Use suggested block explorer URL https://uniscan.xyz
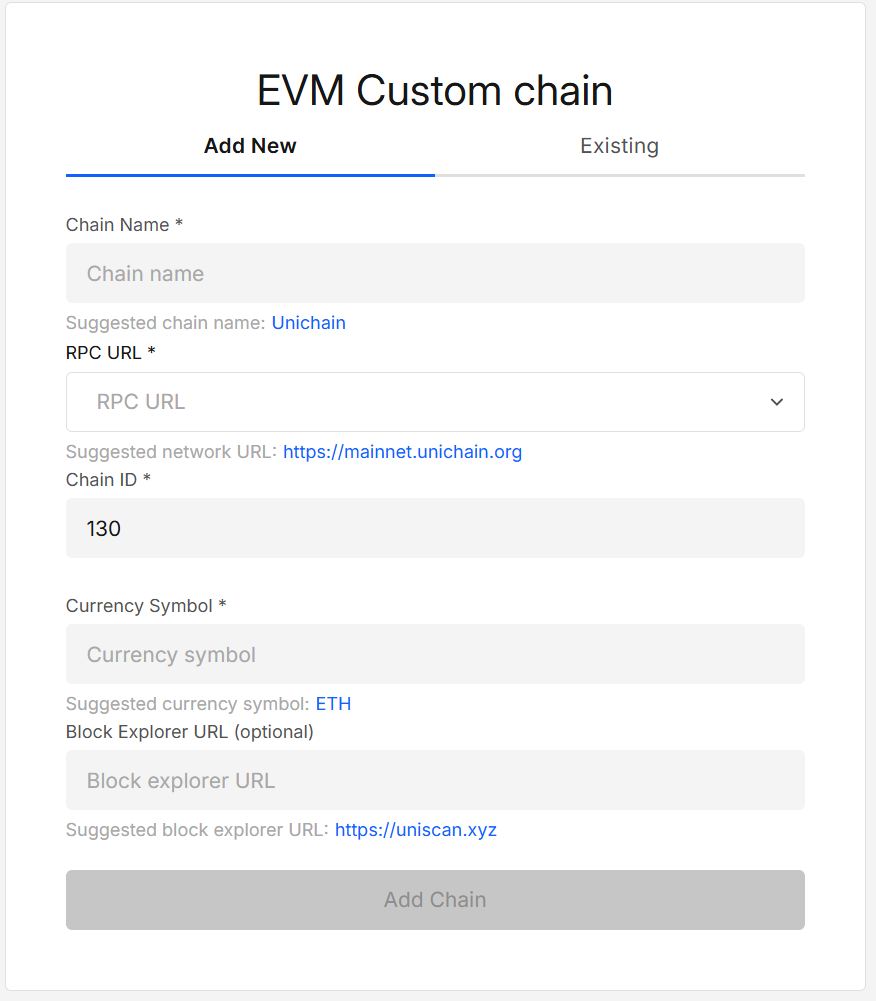The image size is (876, 1001). [x=415, y=829]
